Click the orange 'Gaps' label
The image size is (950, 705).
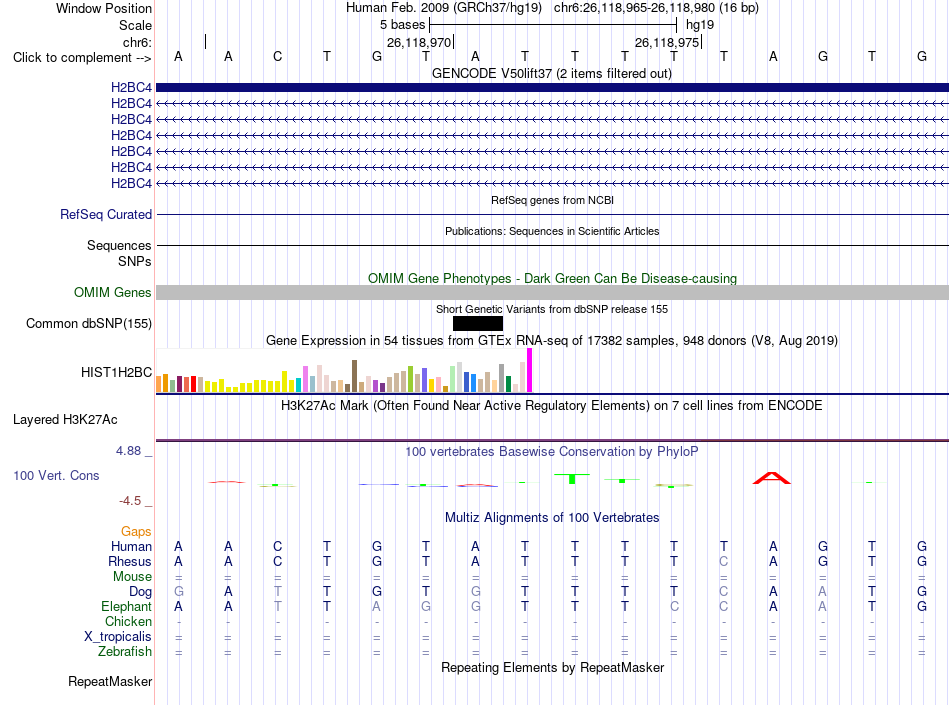(136, 531)
